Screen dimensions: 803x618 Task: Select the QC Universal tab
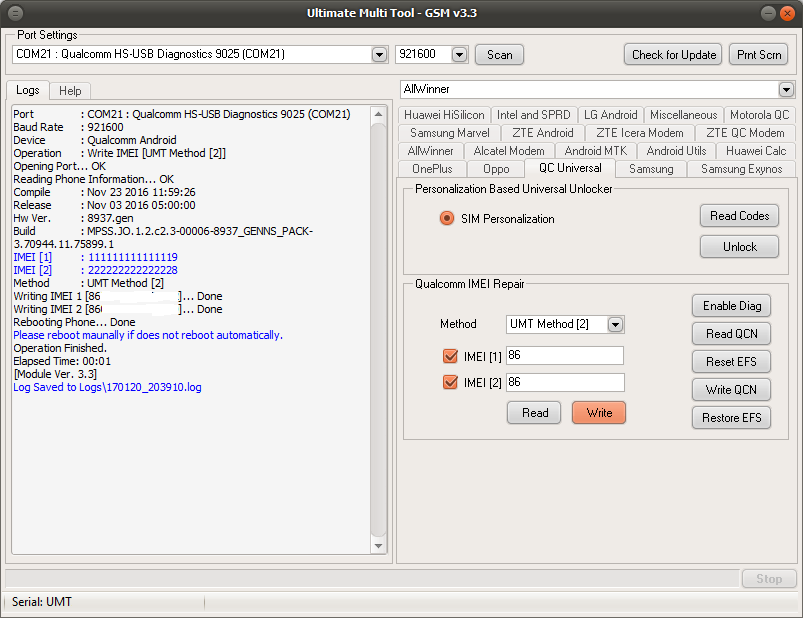(x=570, y=168)
